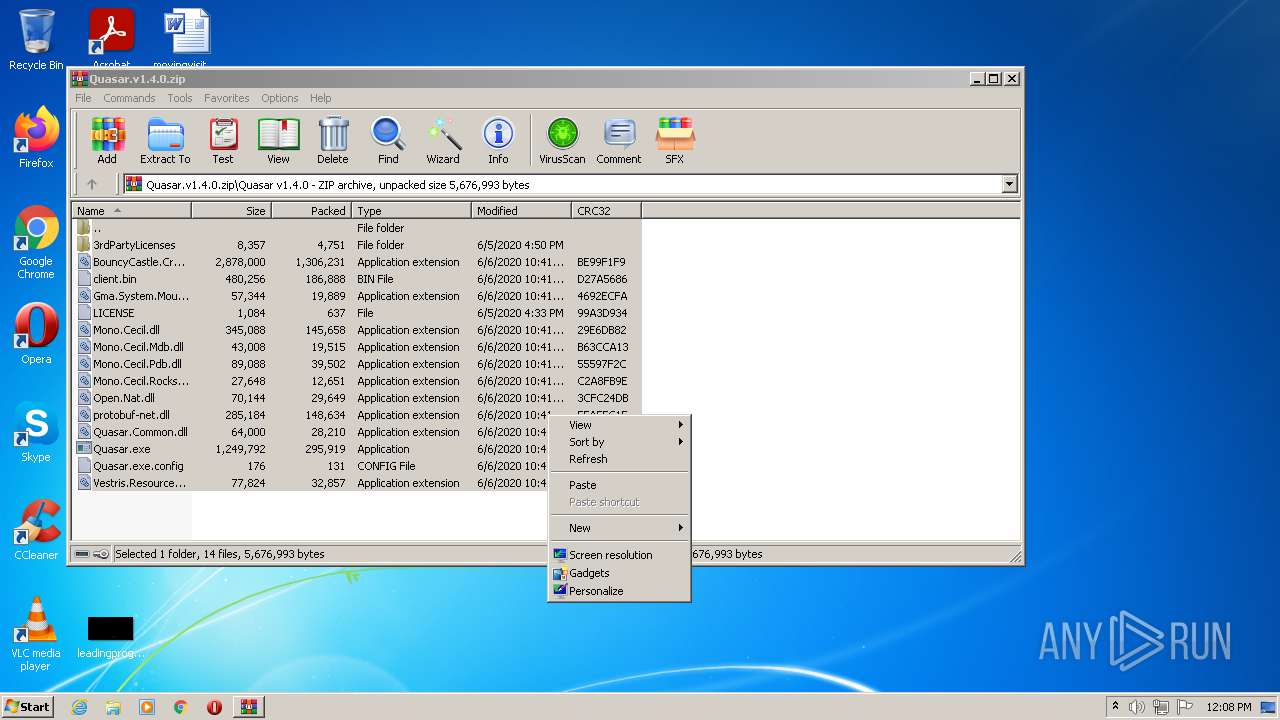This screenshot has height=720, width=1280.
Task: Open the Opera desktop shortcut
Action: (x=36, y=334)
